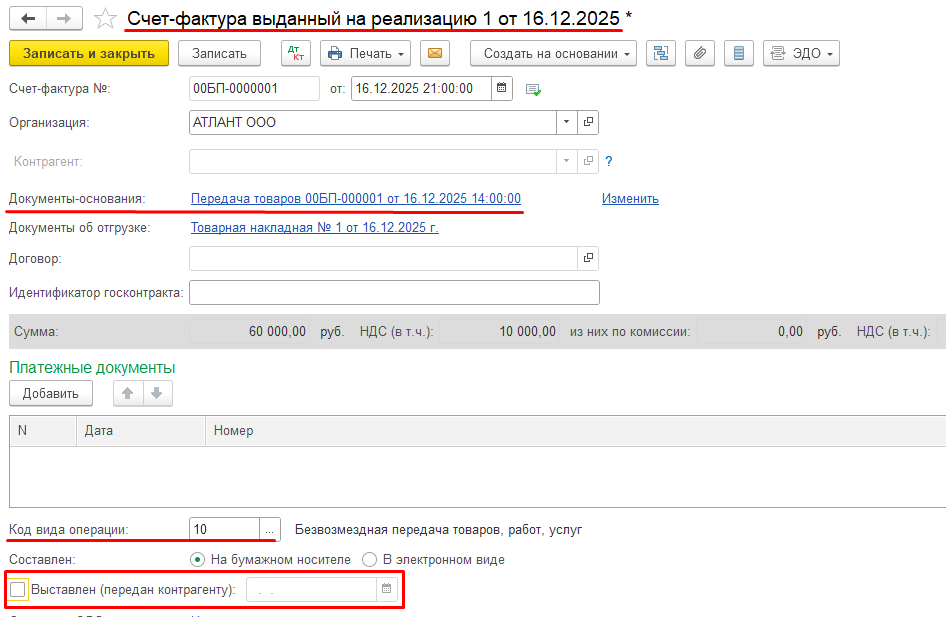
Task: Click Изменить link for base documents
Action: coord(630,199)
